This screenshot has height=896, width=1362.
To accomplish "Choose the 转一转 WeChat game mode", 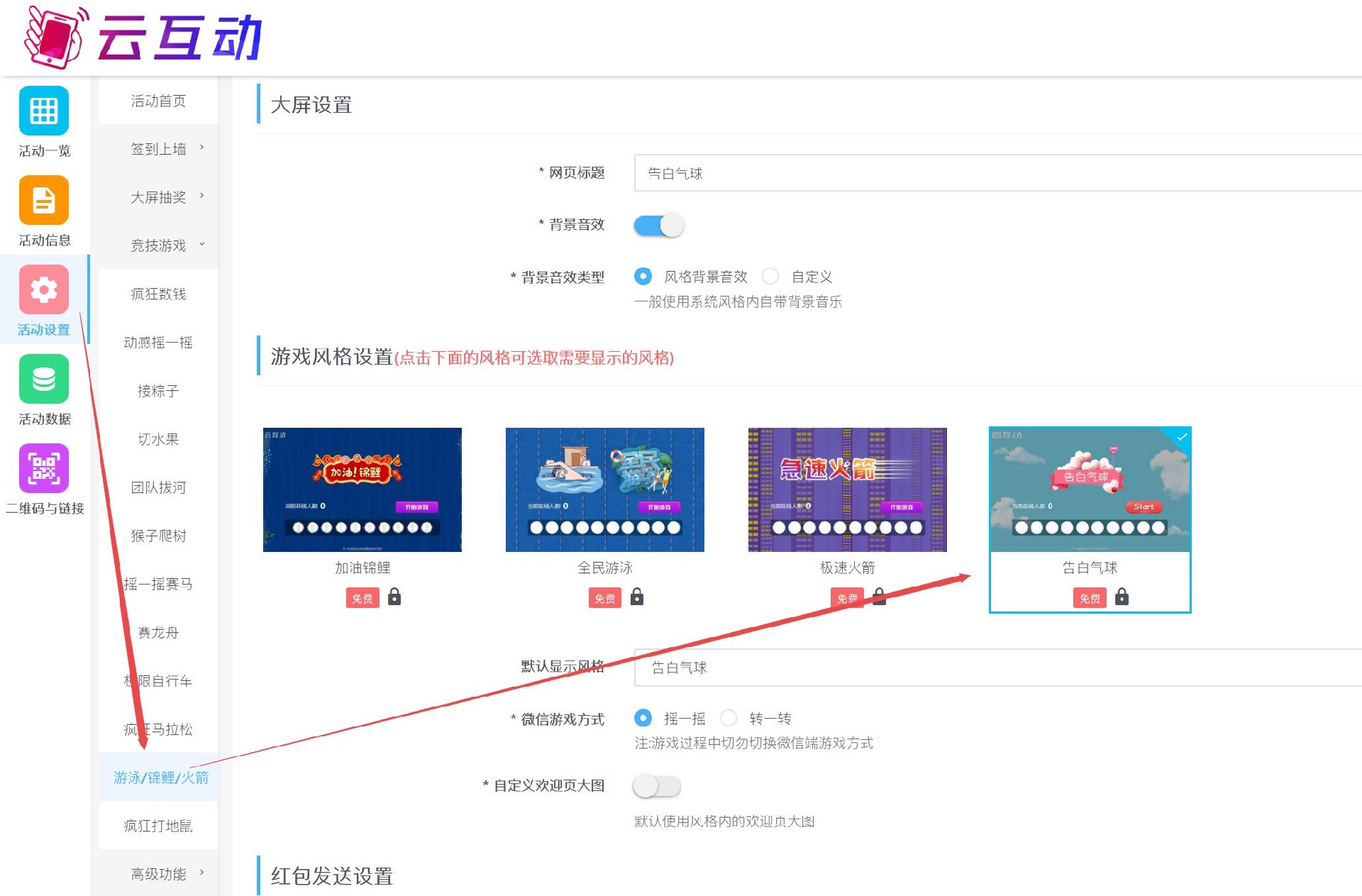I will (729, 719).
